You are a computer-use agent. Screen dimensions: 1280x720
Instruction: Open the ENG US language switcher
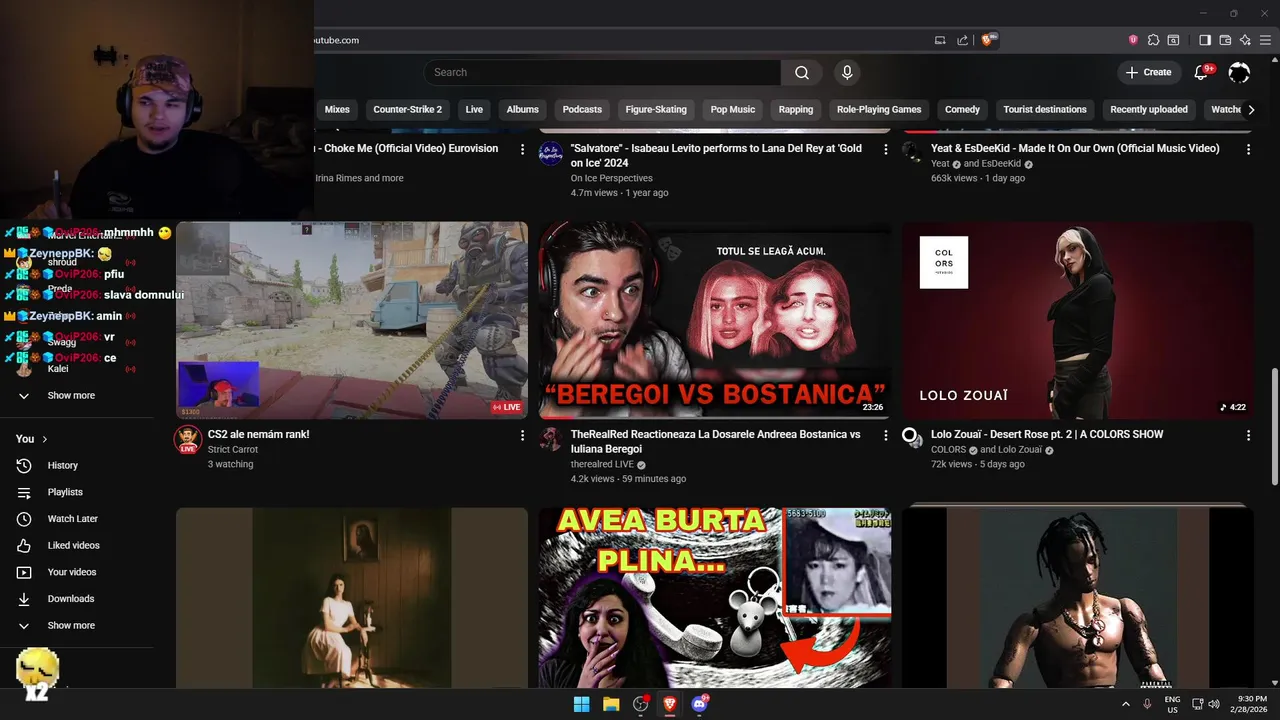pyautogui.click(x=1172, y=704)
